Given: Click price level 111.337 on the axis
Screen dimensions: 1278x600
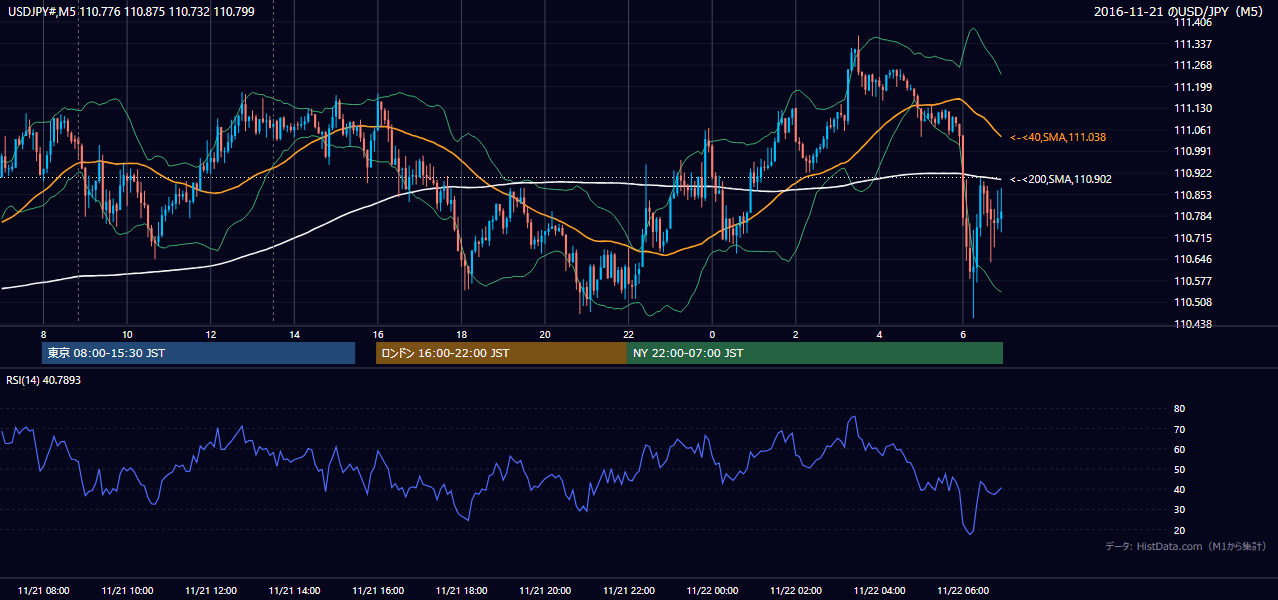Looking at the screenshot, I should pos(1193,44).
